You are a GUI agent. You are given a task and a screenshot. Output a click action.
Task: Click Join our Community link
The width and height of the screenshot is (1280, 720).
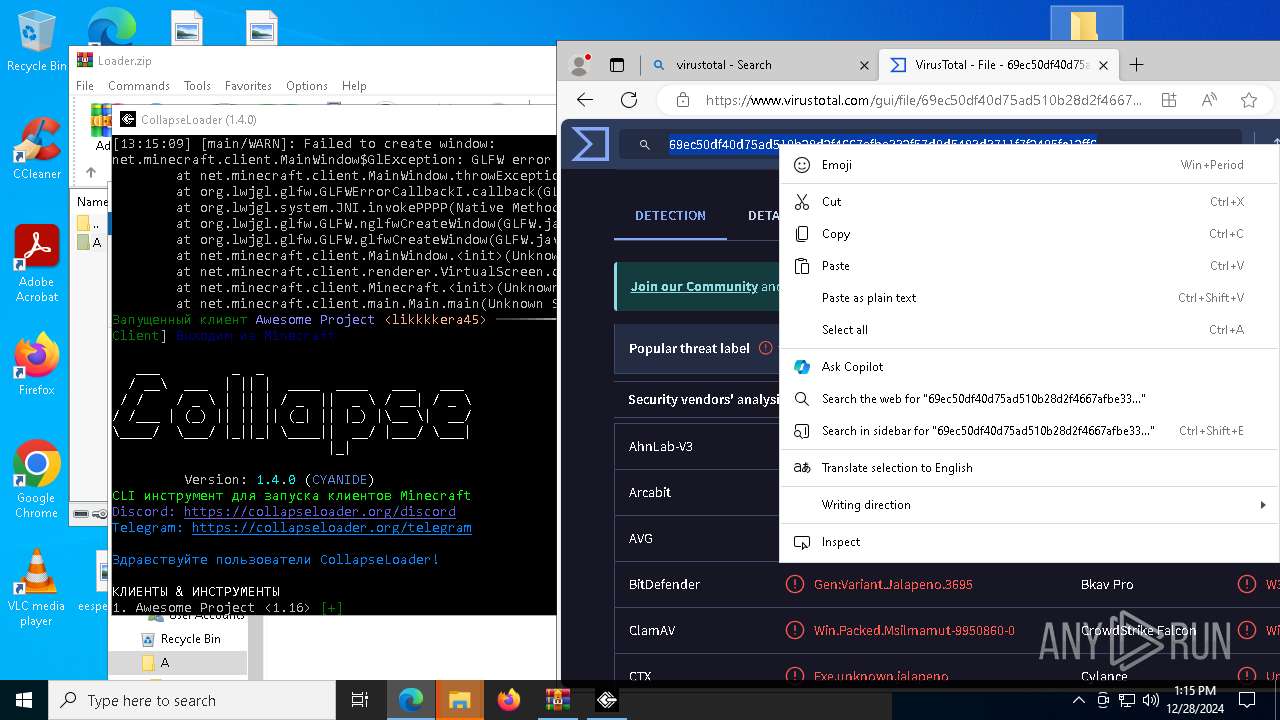point(694,286)
